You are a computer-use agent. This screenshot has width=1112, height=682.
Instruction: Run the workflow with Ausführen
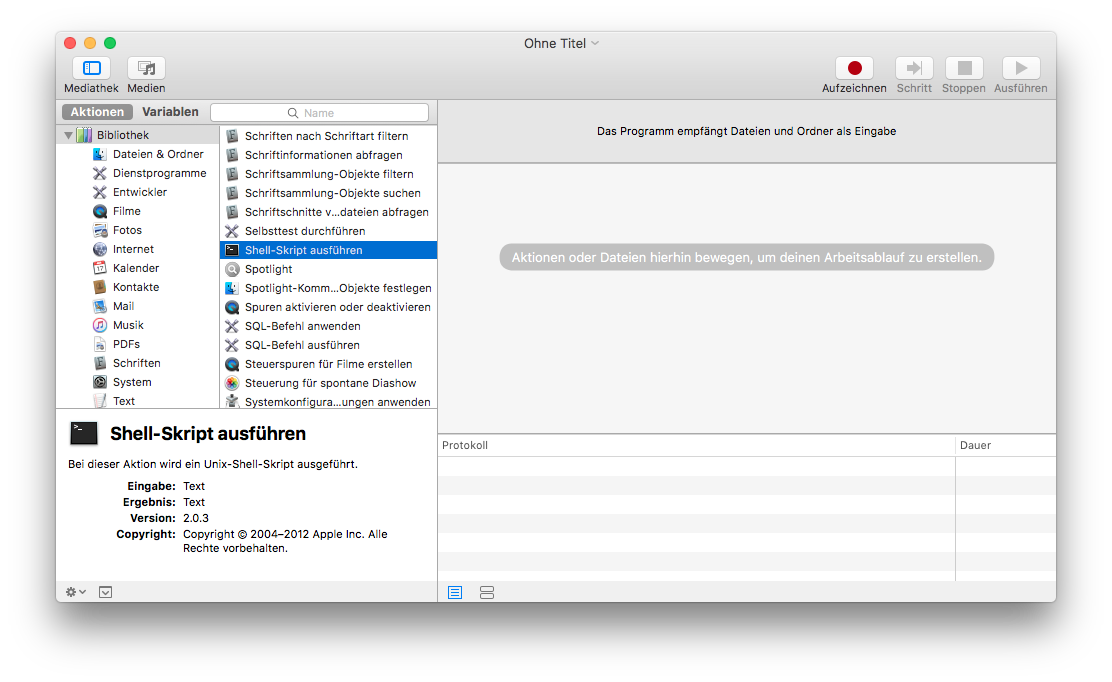point(1021,68)
